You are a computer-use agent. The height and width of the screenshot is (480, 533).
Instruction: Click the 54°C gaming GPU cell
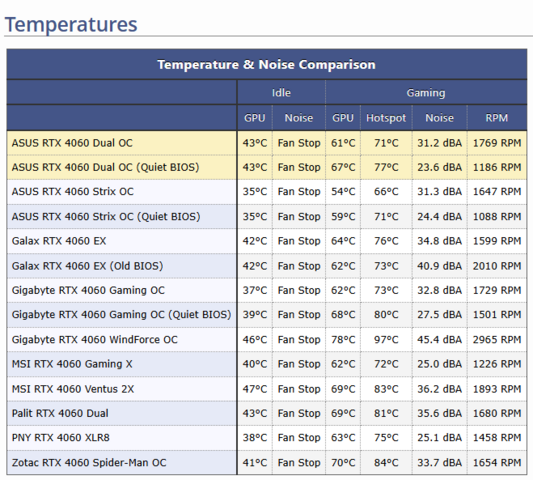point(343,192)
